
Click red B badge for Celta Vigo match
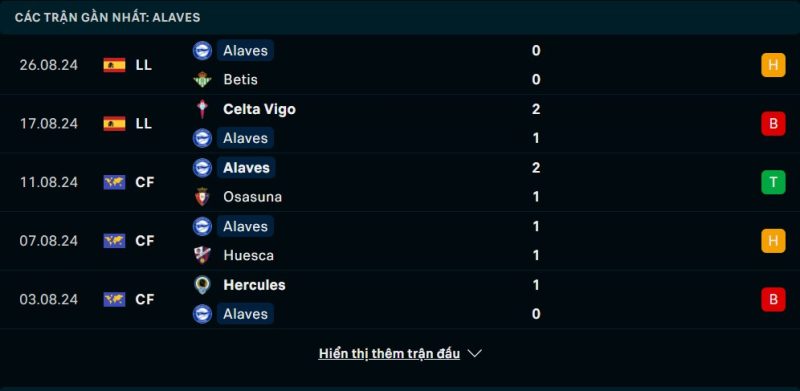(x=773, y=124)
